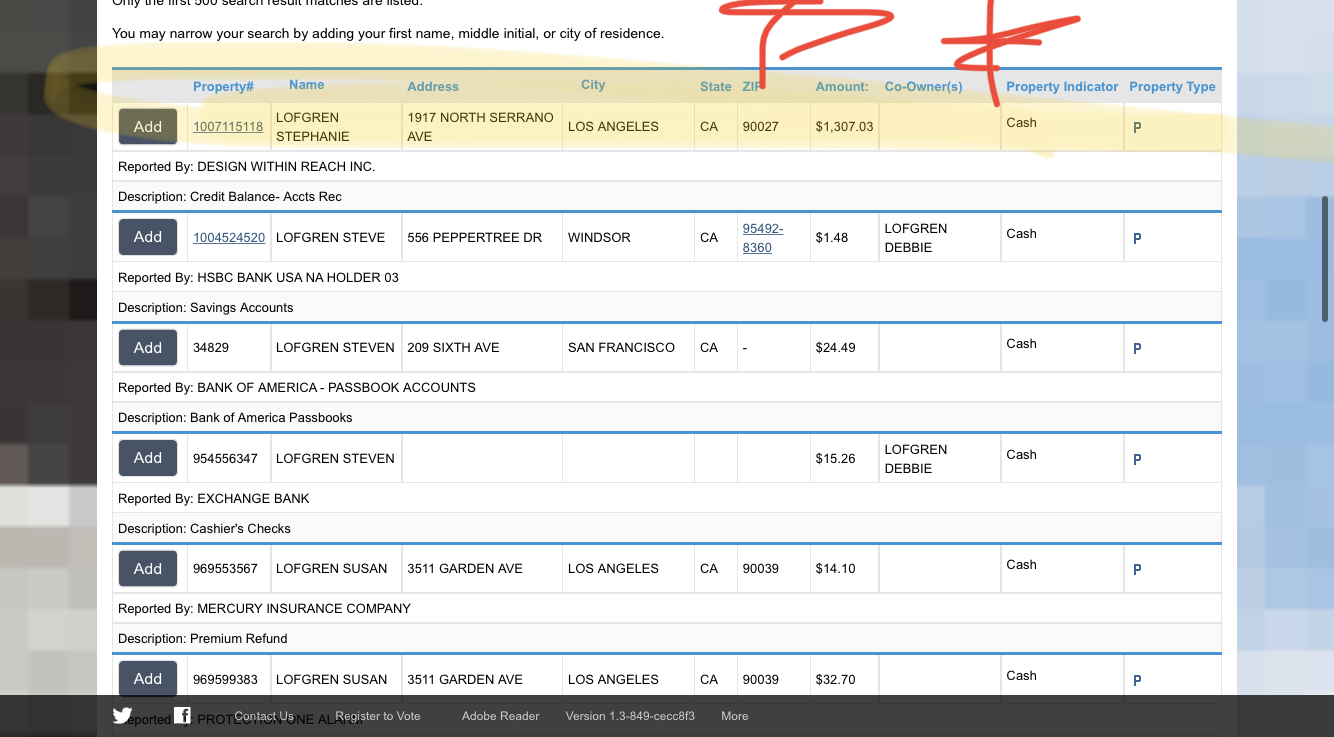Sort by Co-Owner(s) column header
Image resolution: width=1334 pixels, height=737 pixels.
click(924, 87)
